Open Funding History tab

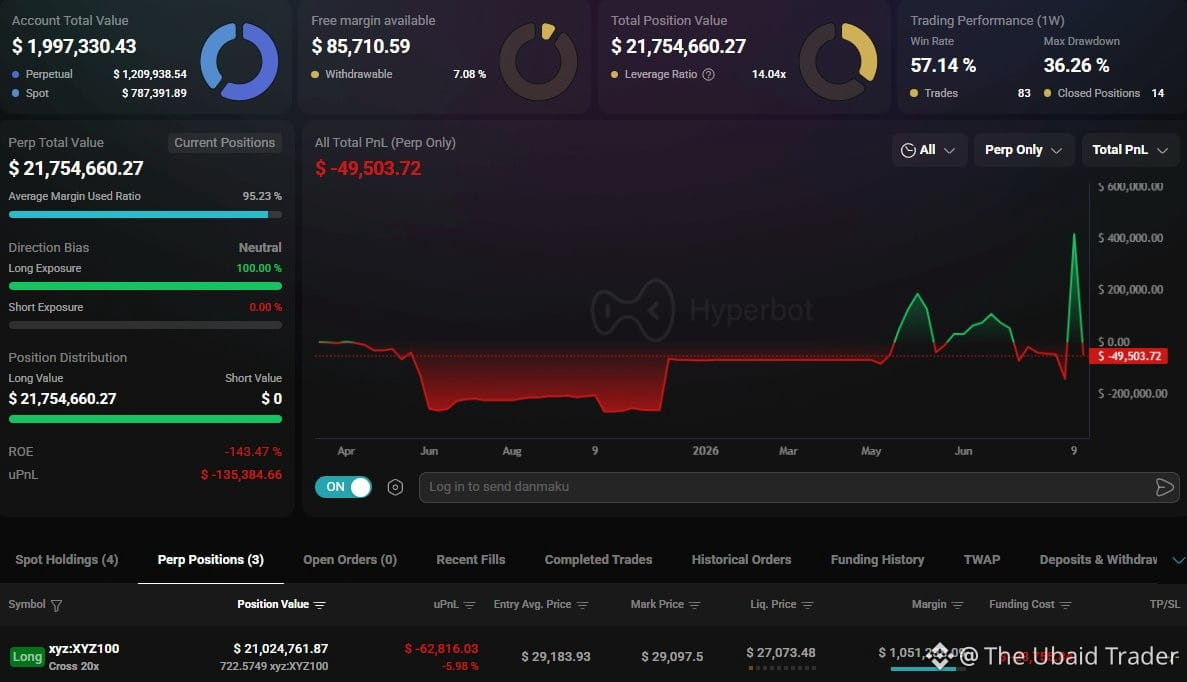[x=877, y=559]
